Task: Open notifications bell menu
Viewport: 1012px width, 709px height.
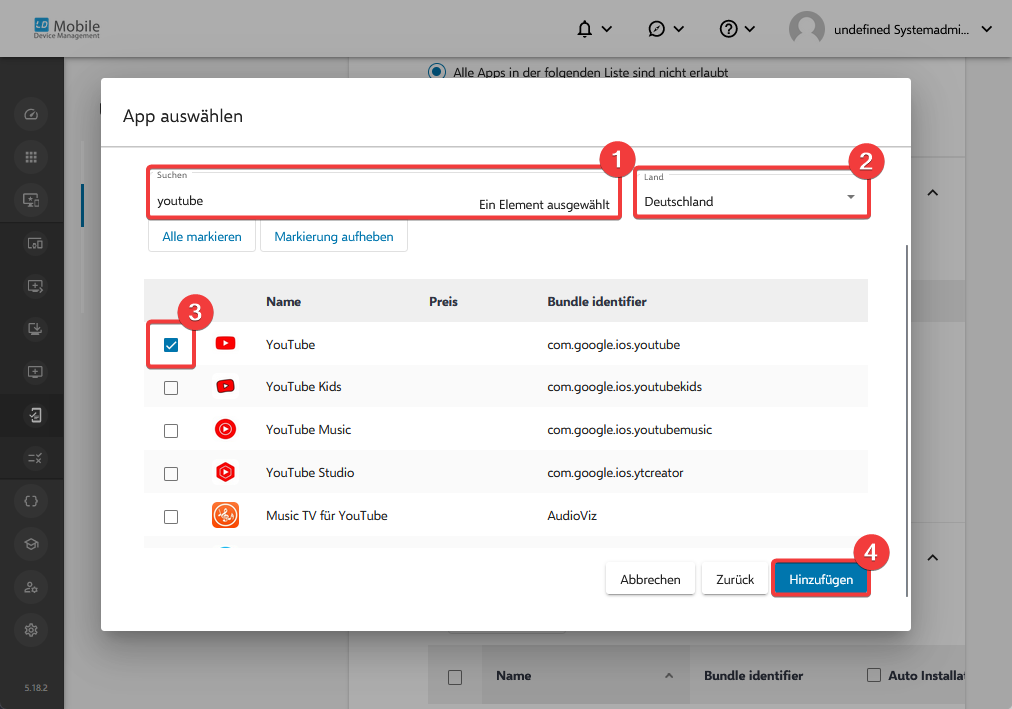Action: pos(594,29)
